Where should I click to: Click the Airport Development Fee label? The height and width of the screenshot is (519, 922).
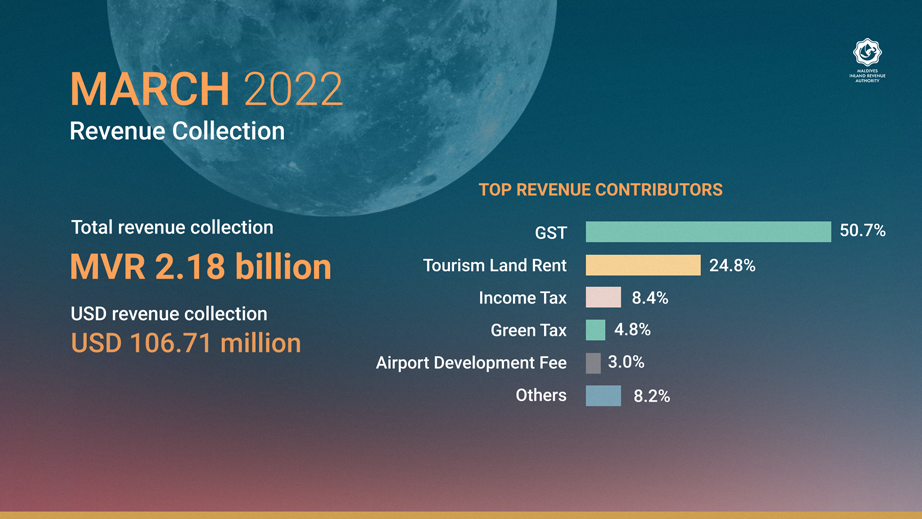[471, 363]
